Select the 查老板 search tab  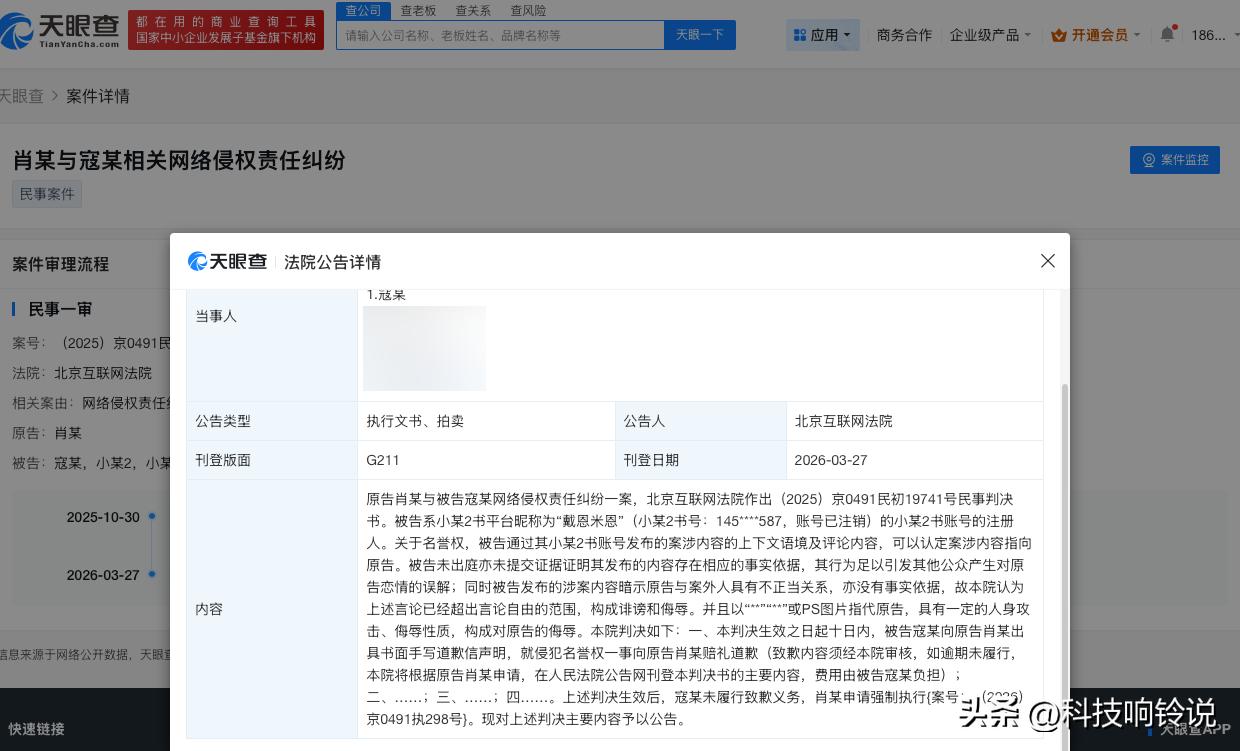(x=417, y=11)
